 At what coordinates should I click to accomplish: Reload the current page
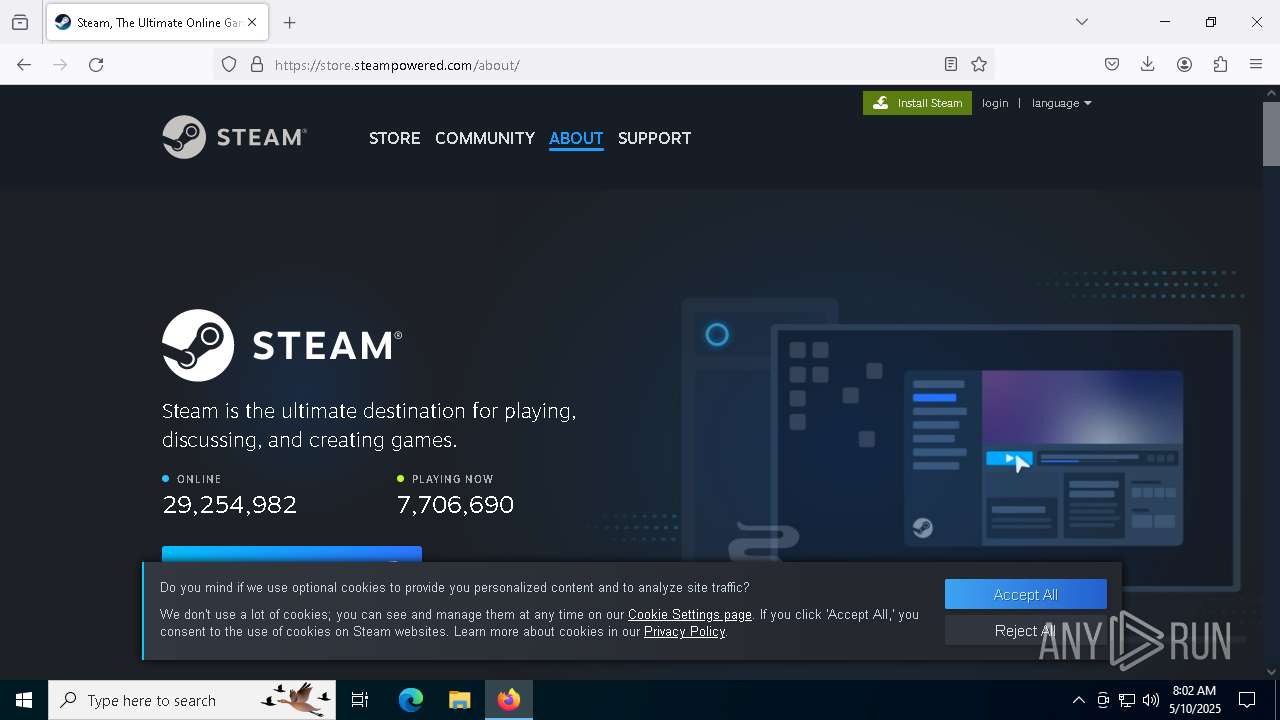coord(96,64)
